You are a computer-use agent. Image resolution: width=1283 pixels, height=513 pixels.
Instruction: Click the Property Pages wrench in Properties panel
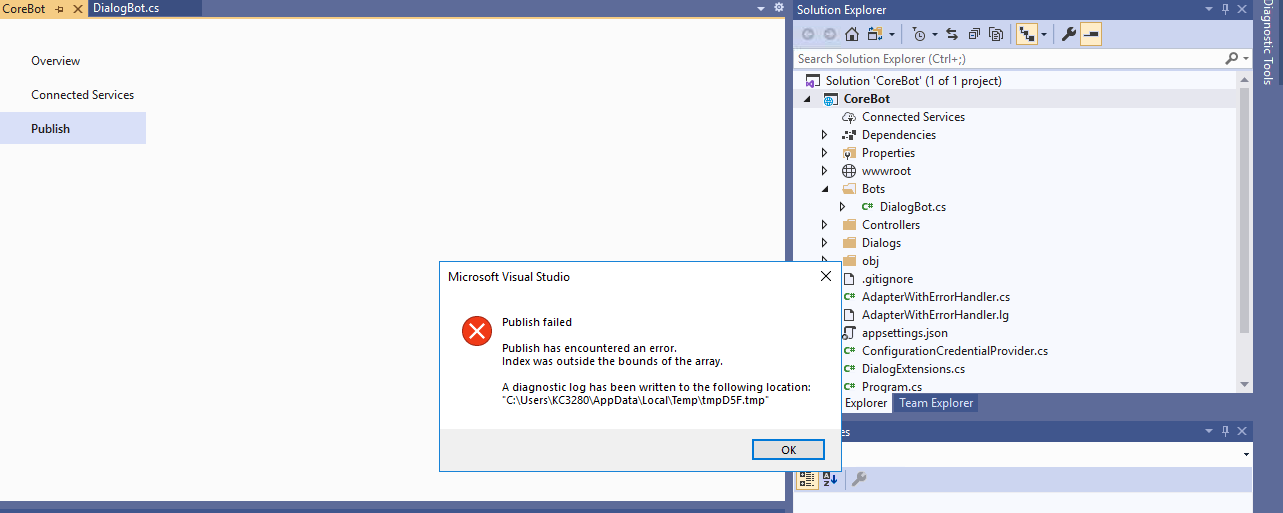[x=858, y=479]
